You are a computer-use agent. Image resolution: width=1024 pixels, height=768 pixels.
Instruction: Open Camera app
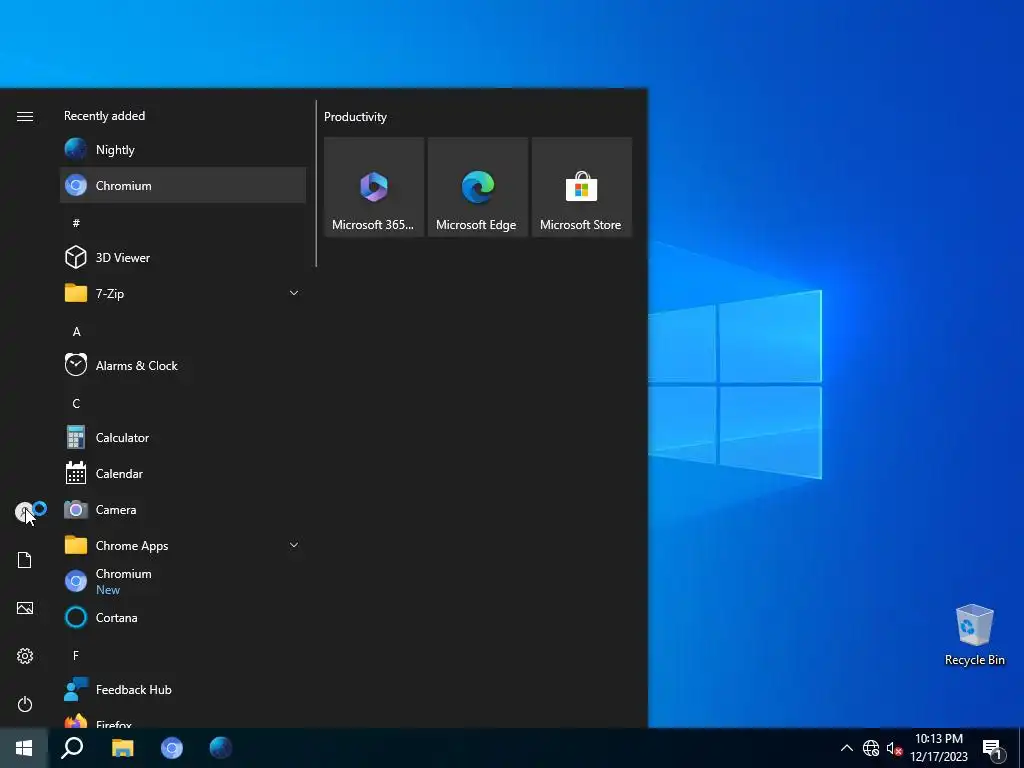click(183, 509)
